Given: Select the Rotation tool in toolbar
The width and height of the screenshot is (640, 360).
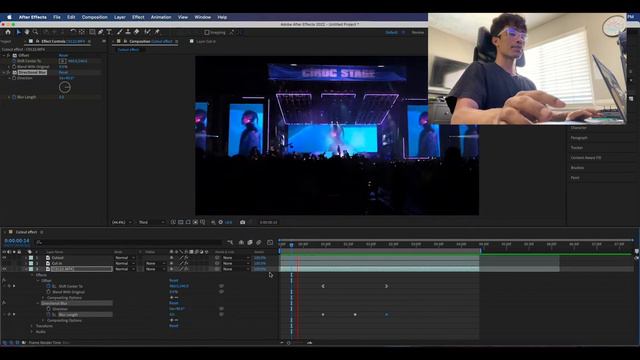Looking at the screenshot, I should coord(73,32).
